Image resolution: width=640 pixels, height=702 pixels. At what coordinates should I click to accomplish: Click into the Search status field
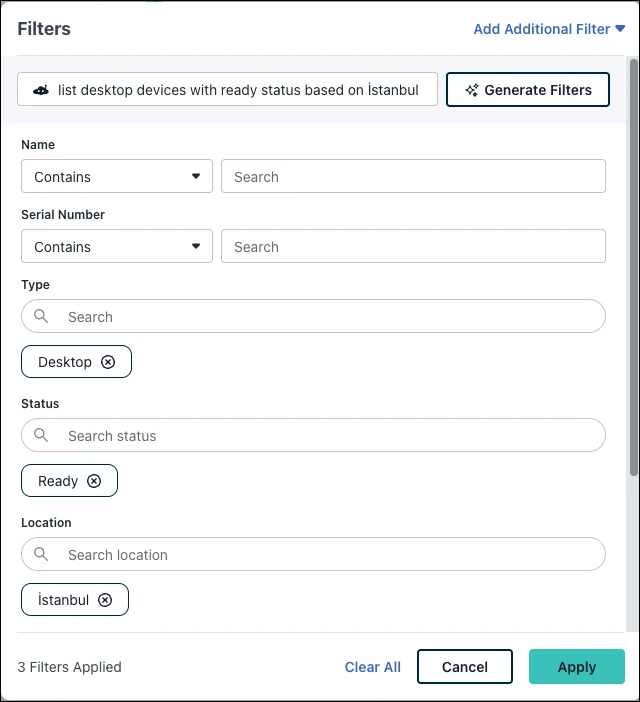(x=330, y=436)
